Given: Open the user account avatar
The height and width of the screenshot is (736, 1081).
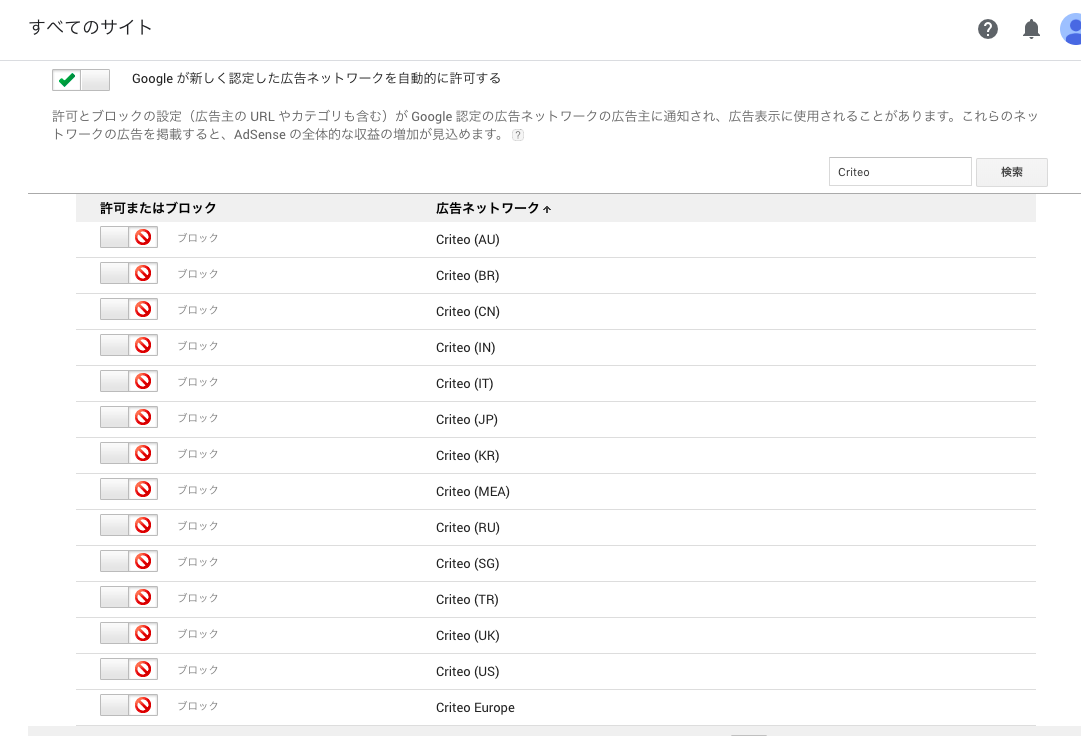Looking at the screenshot, I should click(1071, 29).
